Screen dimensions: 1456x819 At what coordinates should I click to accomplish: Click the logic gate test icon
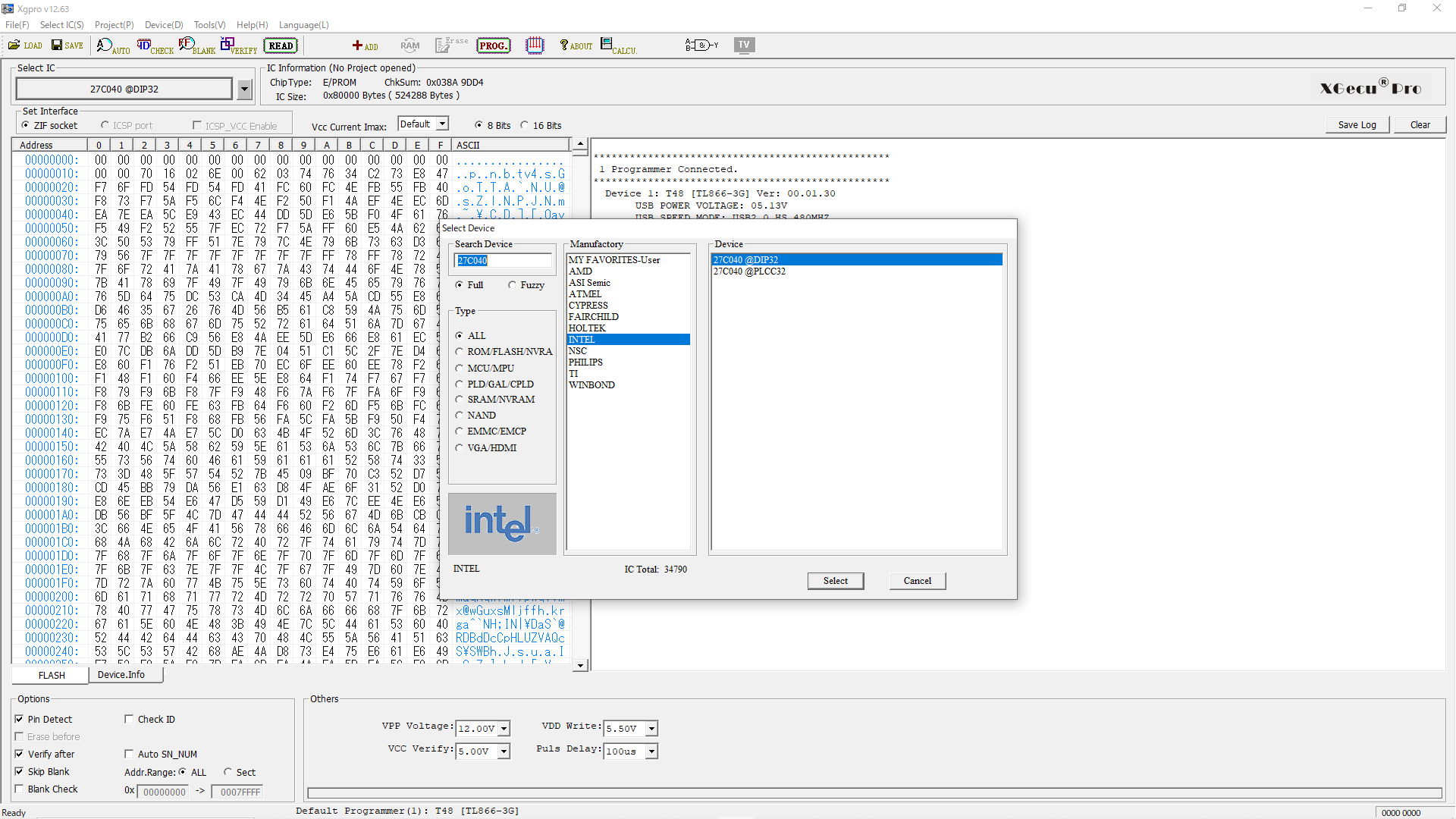701,45
